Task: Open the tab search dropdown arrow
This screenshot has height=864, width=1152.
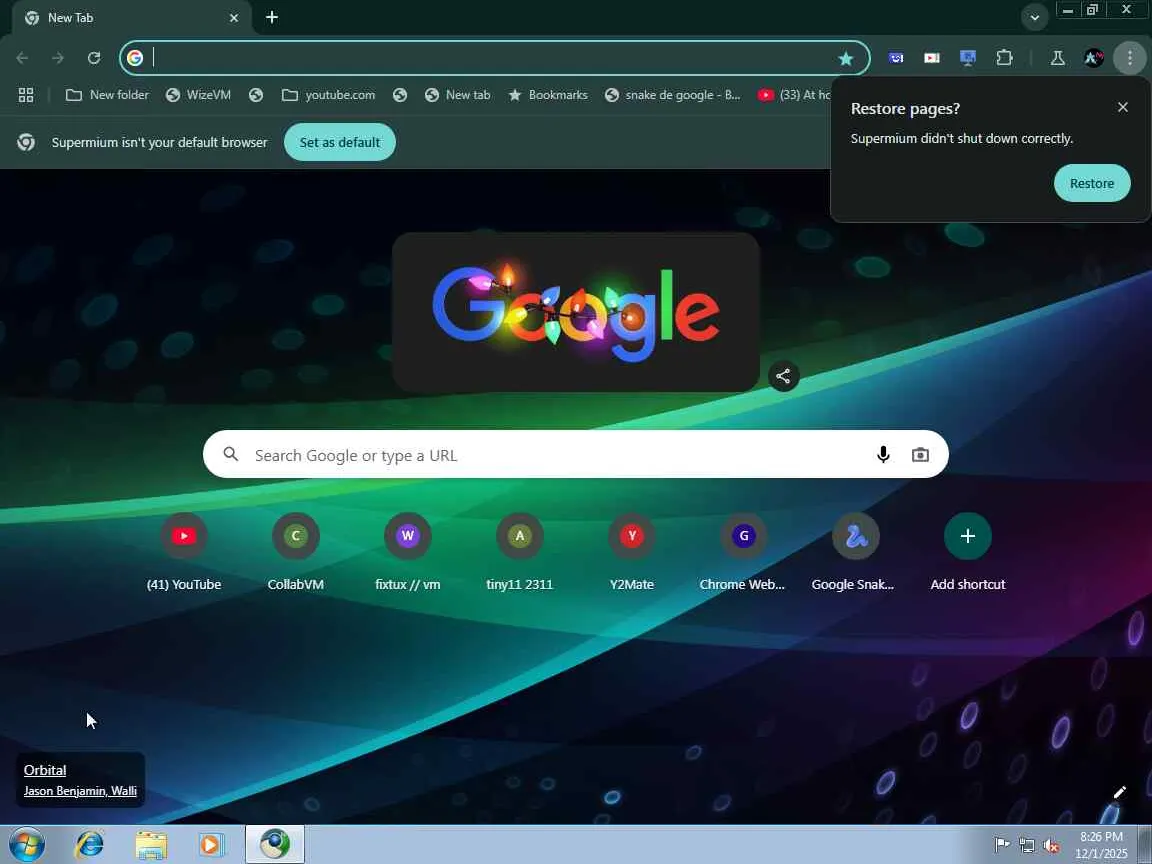Action: point(1034,18)
